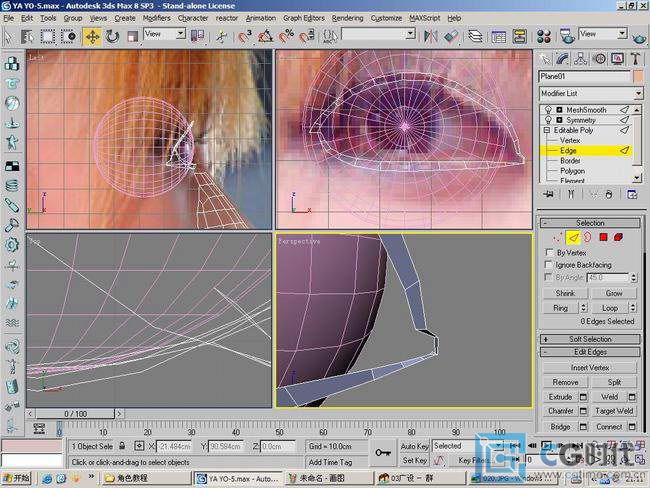The height and width of the screenshot is (488, 650).
Task: Toggle absolute/offset transform type-in mode
Action: pos(139,446)
